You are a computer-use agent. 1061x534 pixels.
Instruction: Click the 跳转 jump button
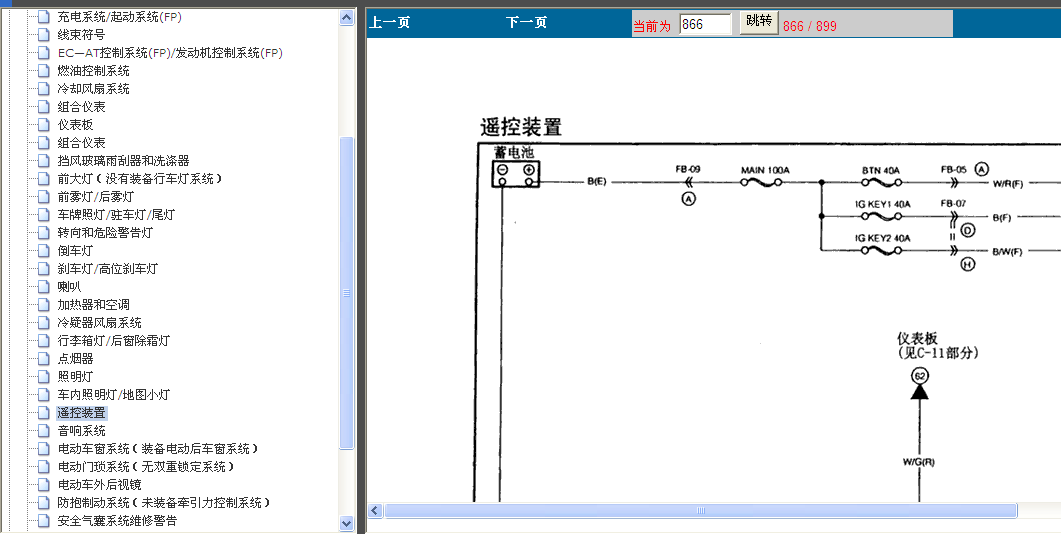(759, 22)
